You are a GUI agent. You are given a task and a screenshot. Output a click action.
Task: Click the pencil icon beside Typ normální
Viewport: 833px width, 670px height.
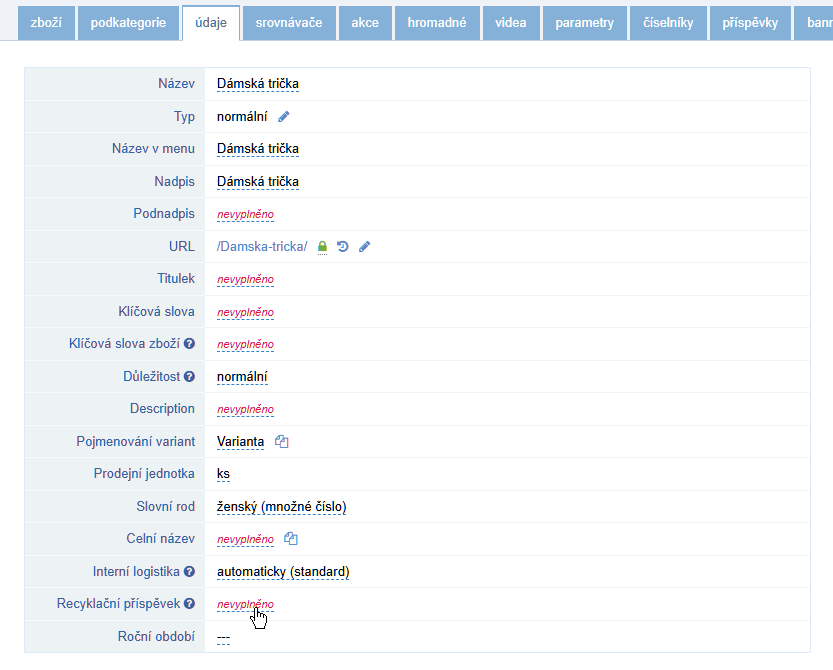[284, 117]
